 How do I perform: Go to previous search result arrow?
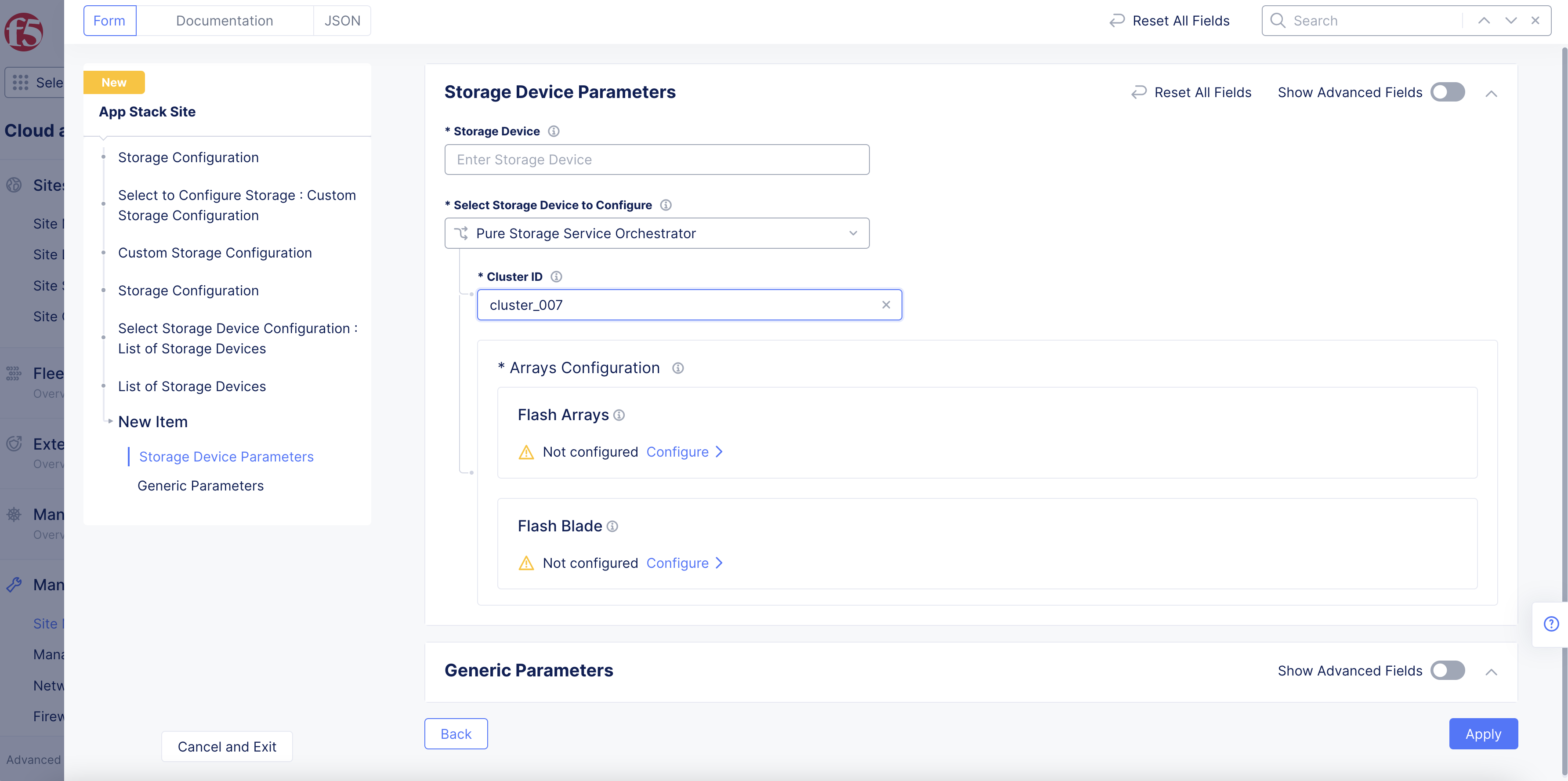[1484, 21]
